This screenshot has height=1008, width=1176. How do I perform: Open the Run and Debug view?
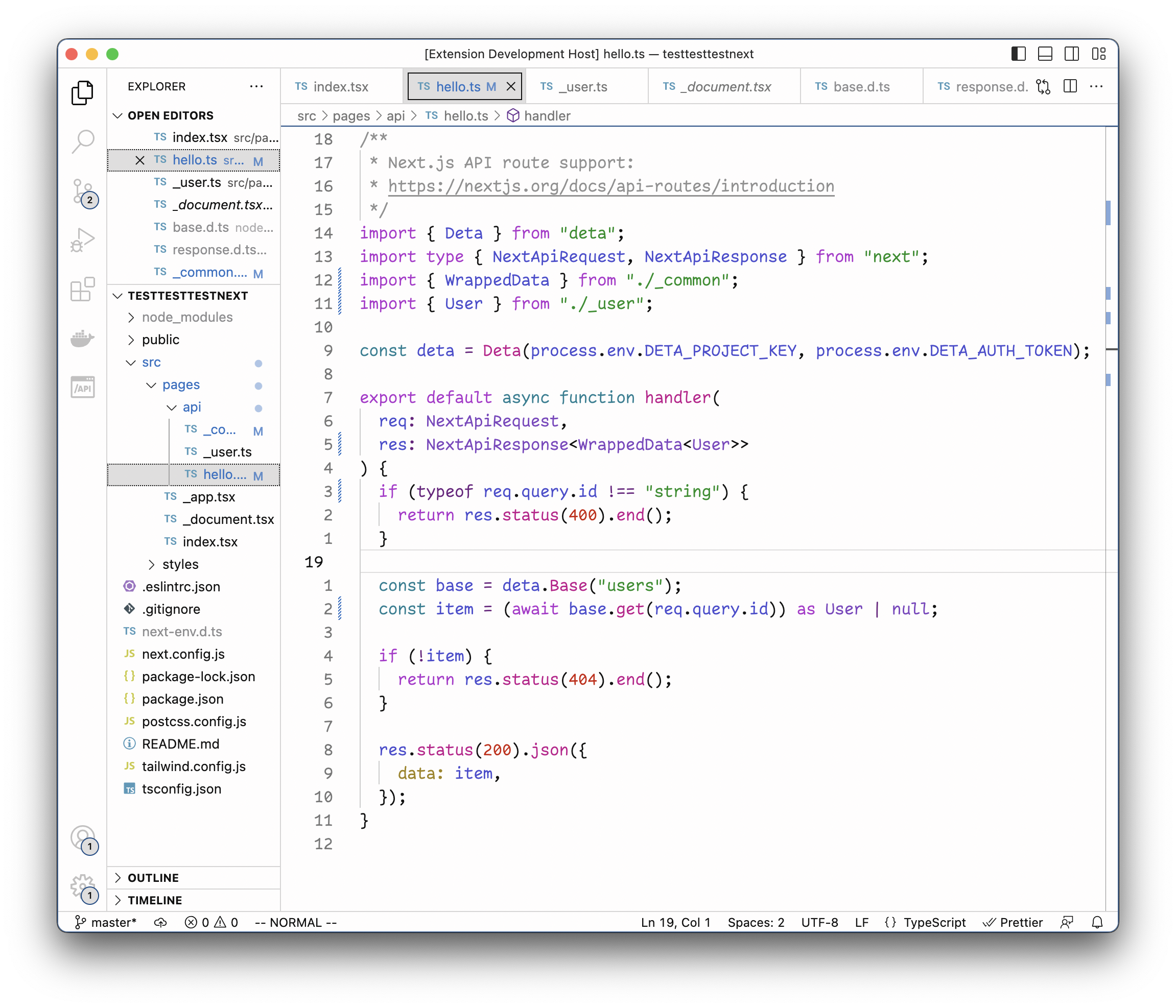pyautogui.click(x=83, y=240)
